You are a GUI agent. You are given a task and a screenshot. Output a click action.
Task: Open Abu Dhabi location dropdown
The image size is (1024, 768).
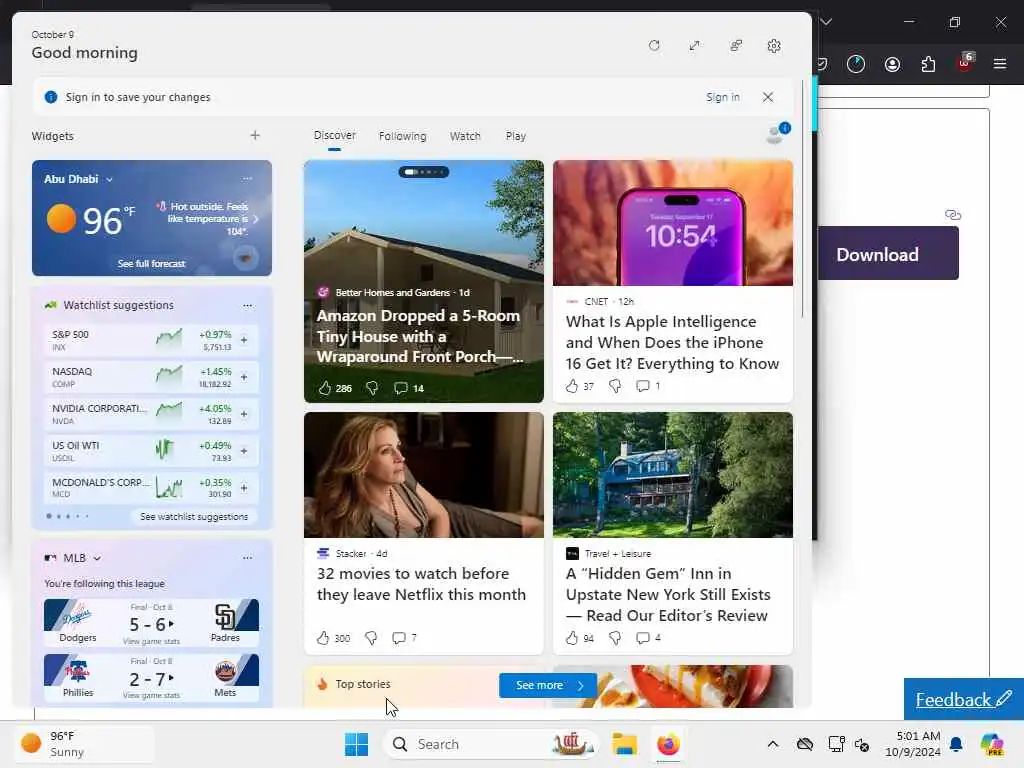pyautogui.click(x=78, y=179)
